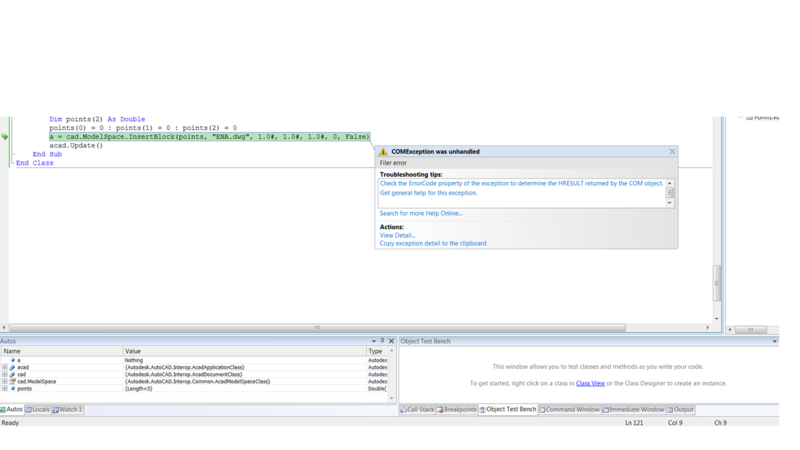
Task: Click the Autos list scroll up arrow
Action: (392, 351)
